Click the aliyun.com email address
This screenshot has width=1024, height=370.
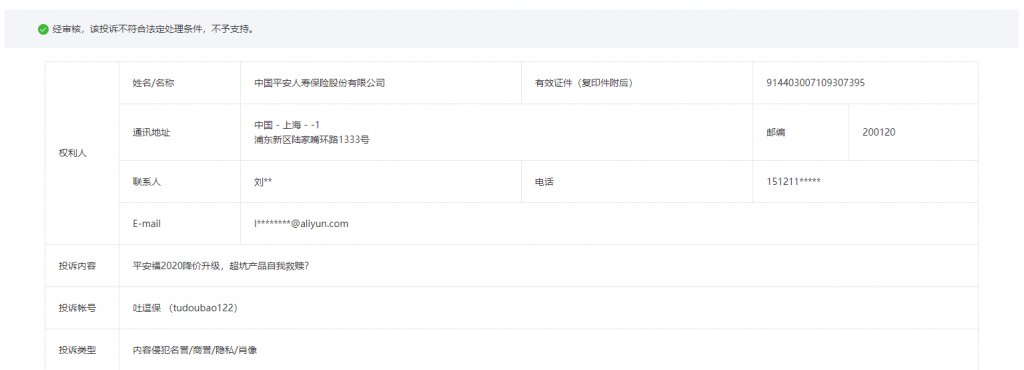tap(301, 224)
